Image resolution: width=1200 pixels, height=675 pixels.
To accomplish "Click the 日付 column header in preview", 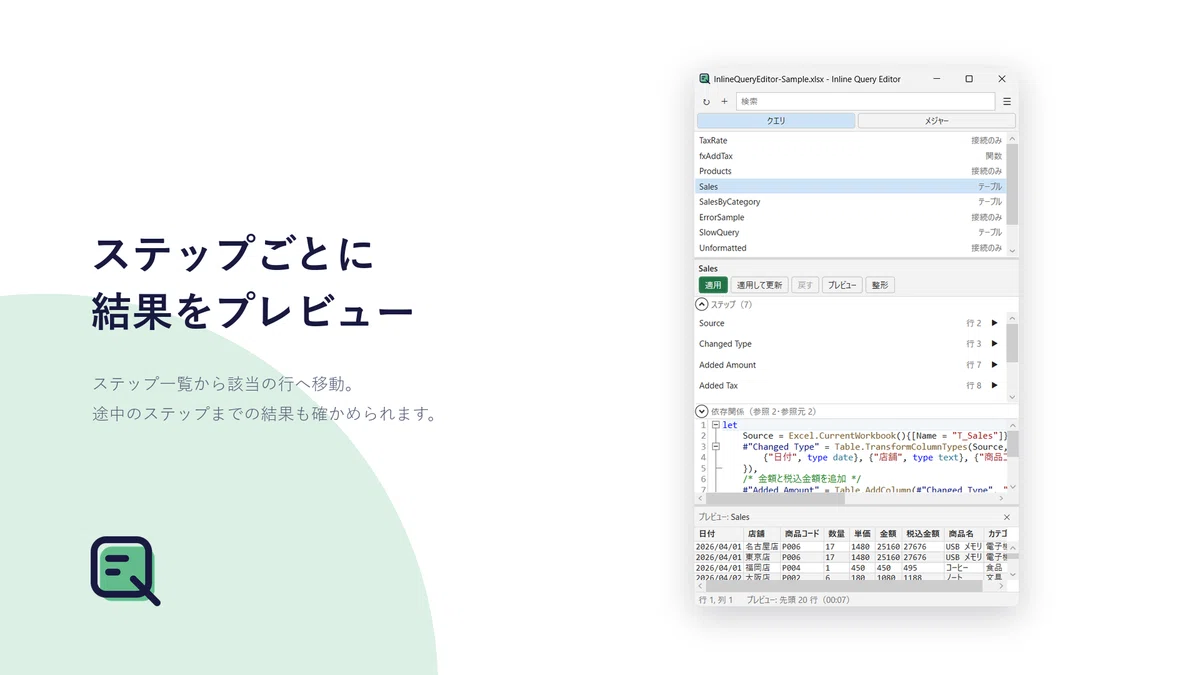I will [720, 534].
